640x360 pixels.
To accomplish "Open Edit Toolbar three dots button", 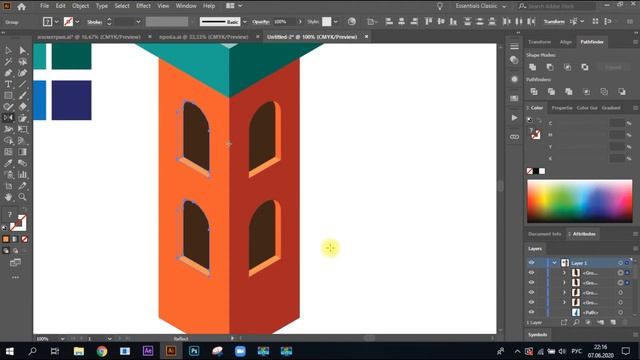I will (15, 278).
